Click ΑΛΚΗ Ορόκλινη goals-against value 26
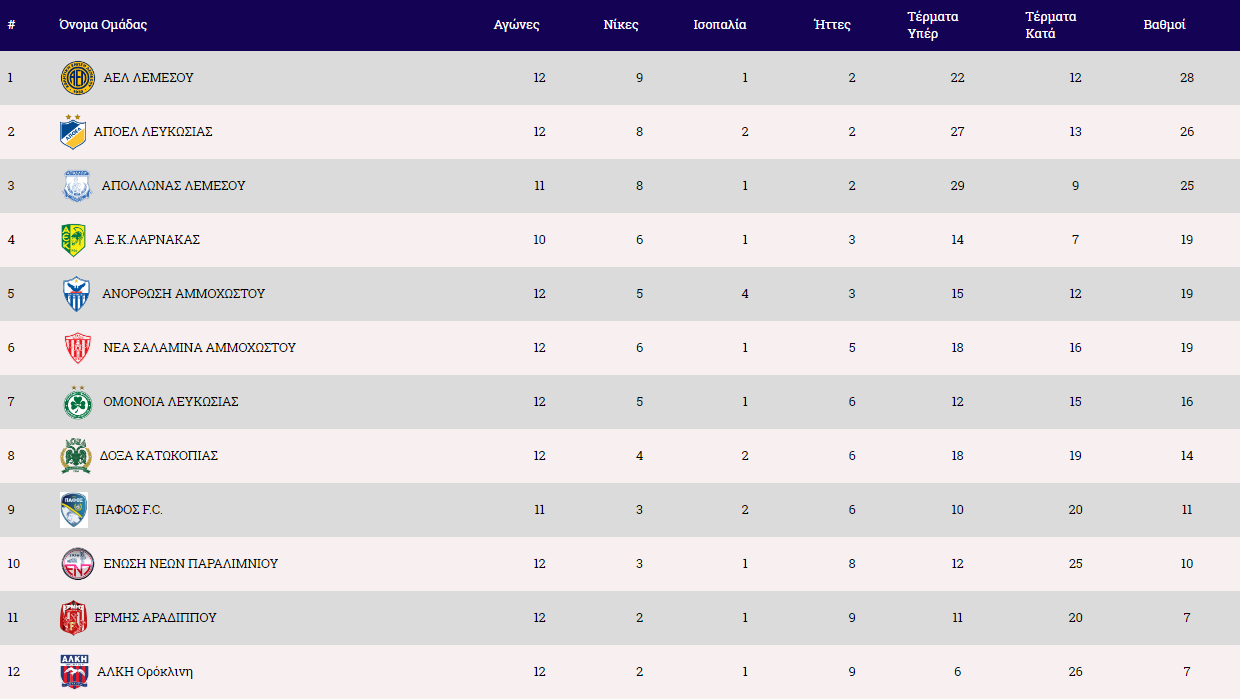The width and height of the screenshot is (1241, 700). [x=1075, y=672]
